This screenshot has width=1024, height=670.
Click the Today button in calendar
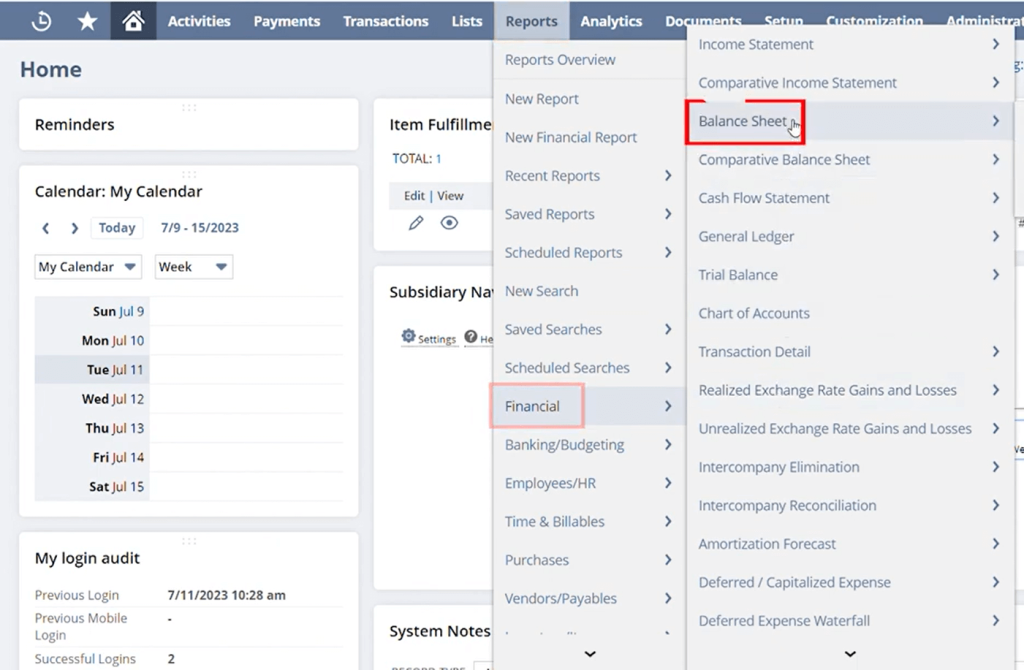[x=117, y=228]
